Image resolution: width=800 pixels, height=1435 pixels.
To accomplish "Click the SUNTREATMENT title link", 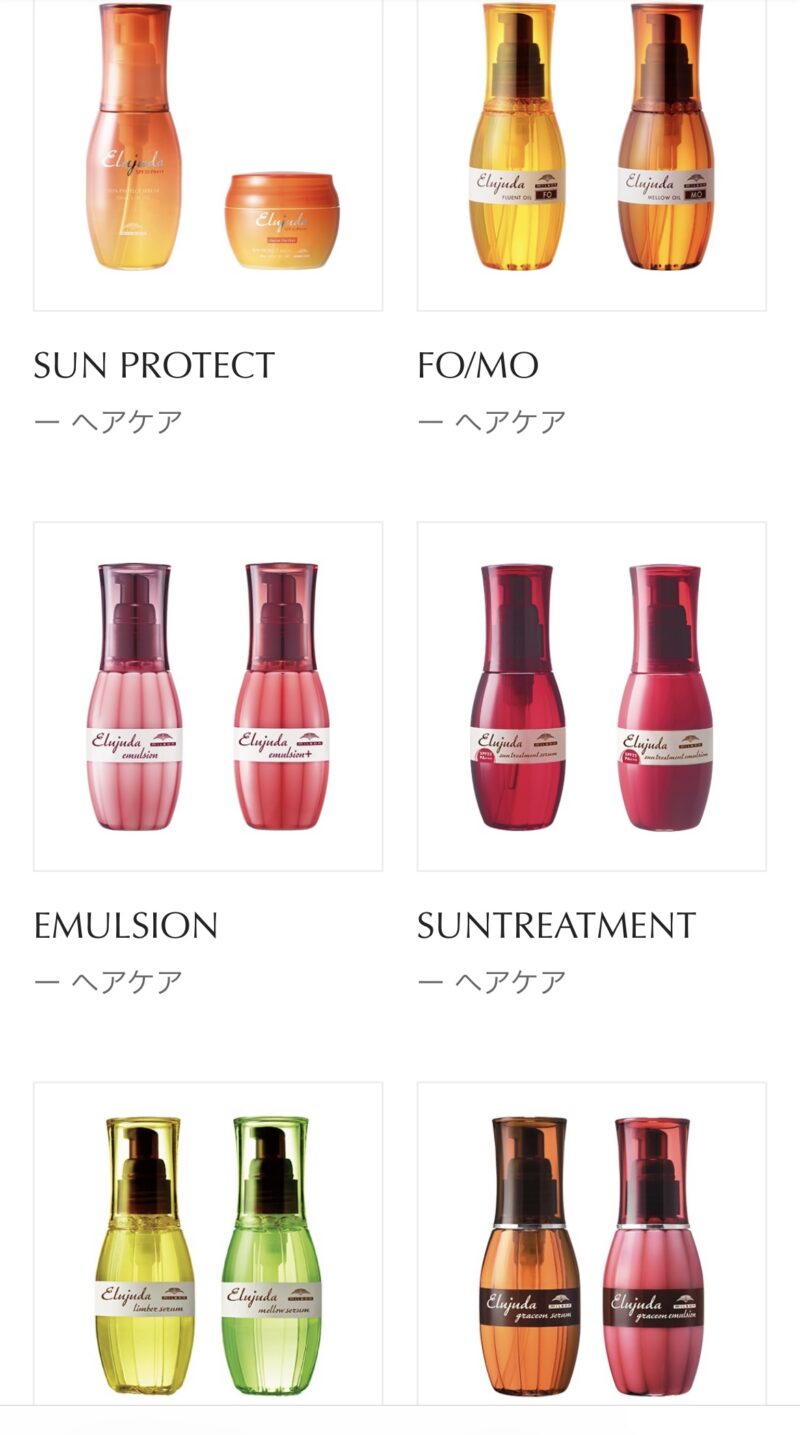I will pyautogui.click(x=557, y=926).
